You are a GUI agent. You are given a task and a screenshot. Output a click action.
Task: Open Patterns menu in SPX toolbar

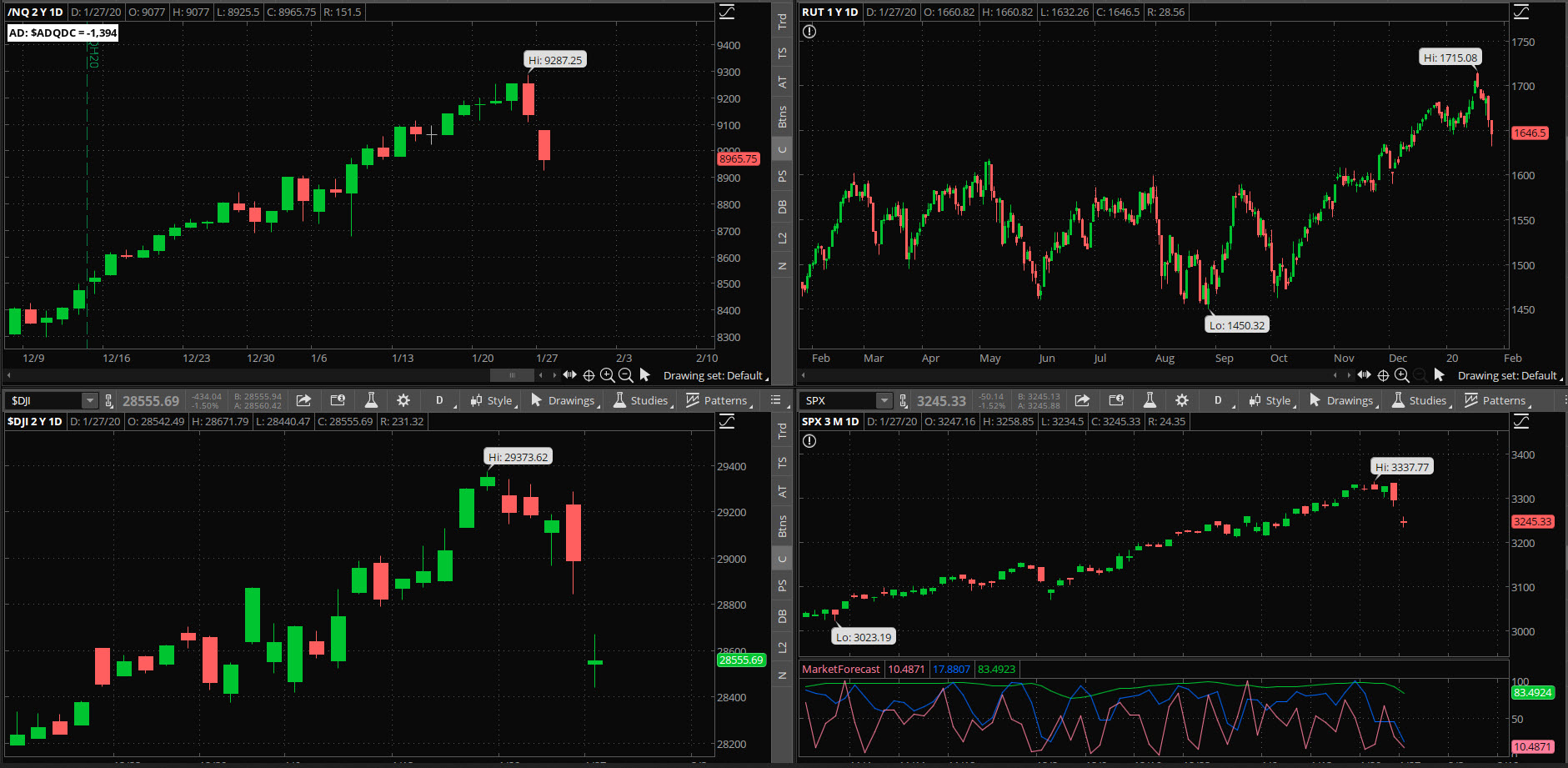[x=1497, y=400]
